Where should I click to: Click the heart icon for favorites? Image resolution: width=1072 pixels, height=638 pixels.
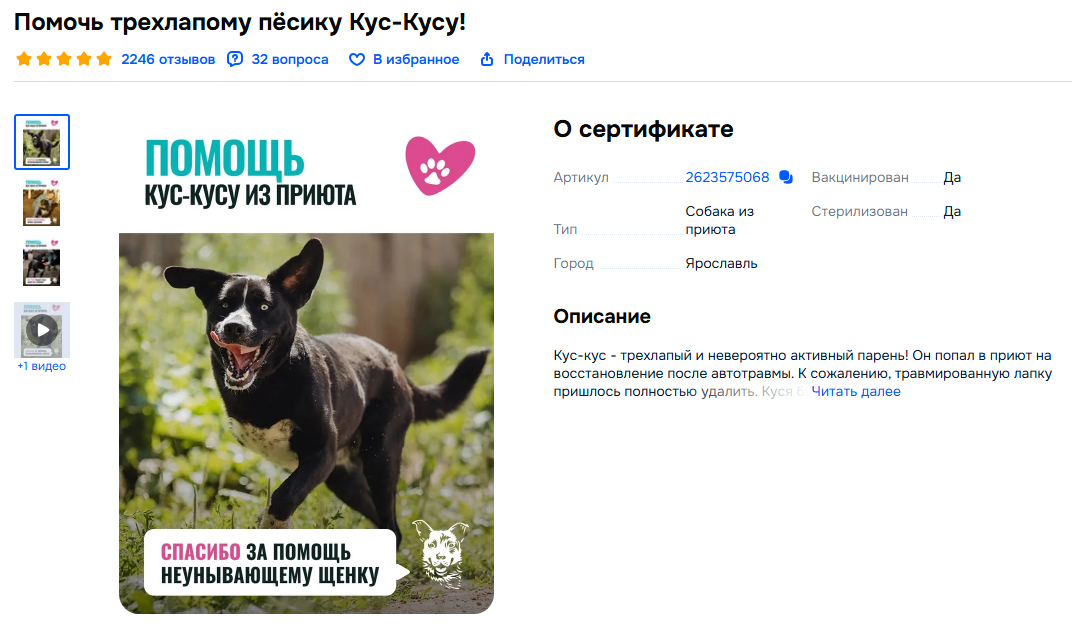(357, 59)
